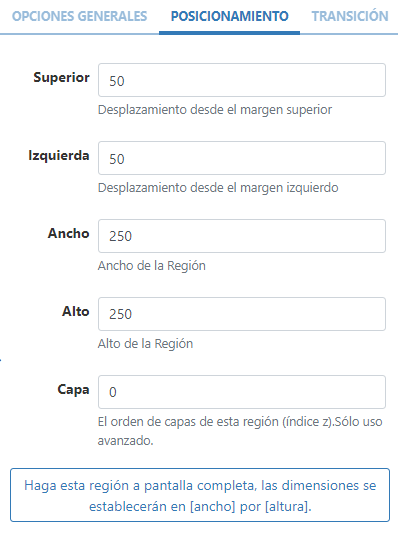Click the Superior offset input field
398x540 pixels.
[x=242, y=80]
